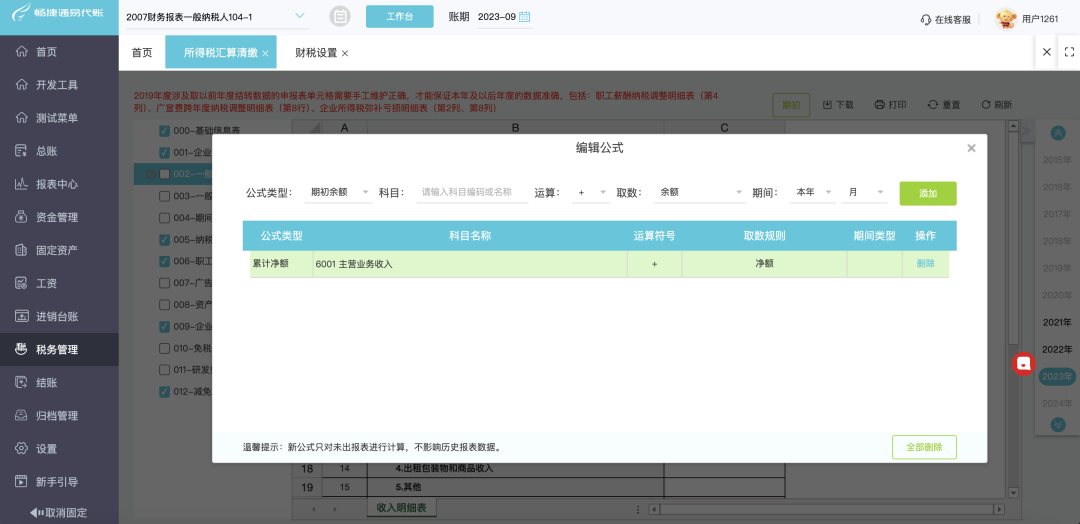This screenshot has height=524, width=1080.
Task: Click the round icon next to 工作台
Action: (340, 17)
